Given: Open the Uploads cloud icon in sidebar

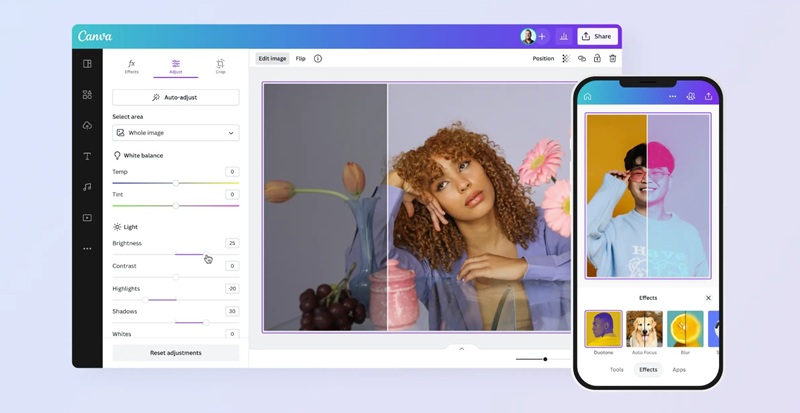Looking at the screenshot, I should pos(87,126).
